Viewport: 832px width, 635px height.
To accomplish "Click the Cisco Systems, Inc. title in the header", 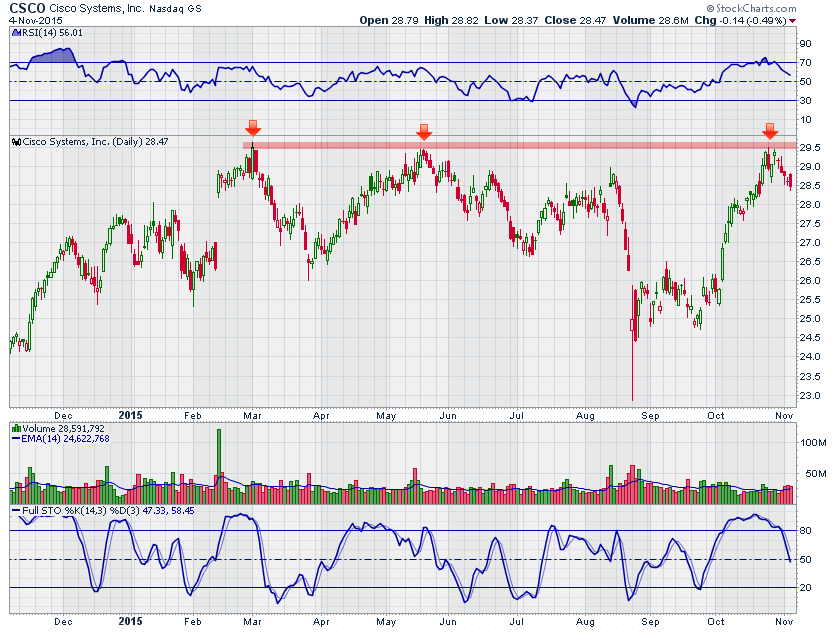I will click(97, 9).
